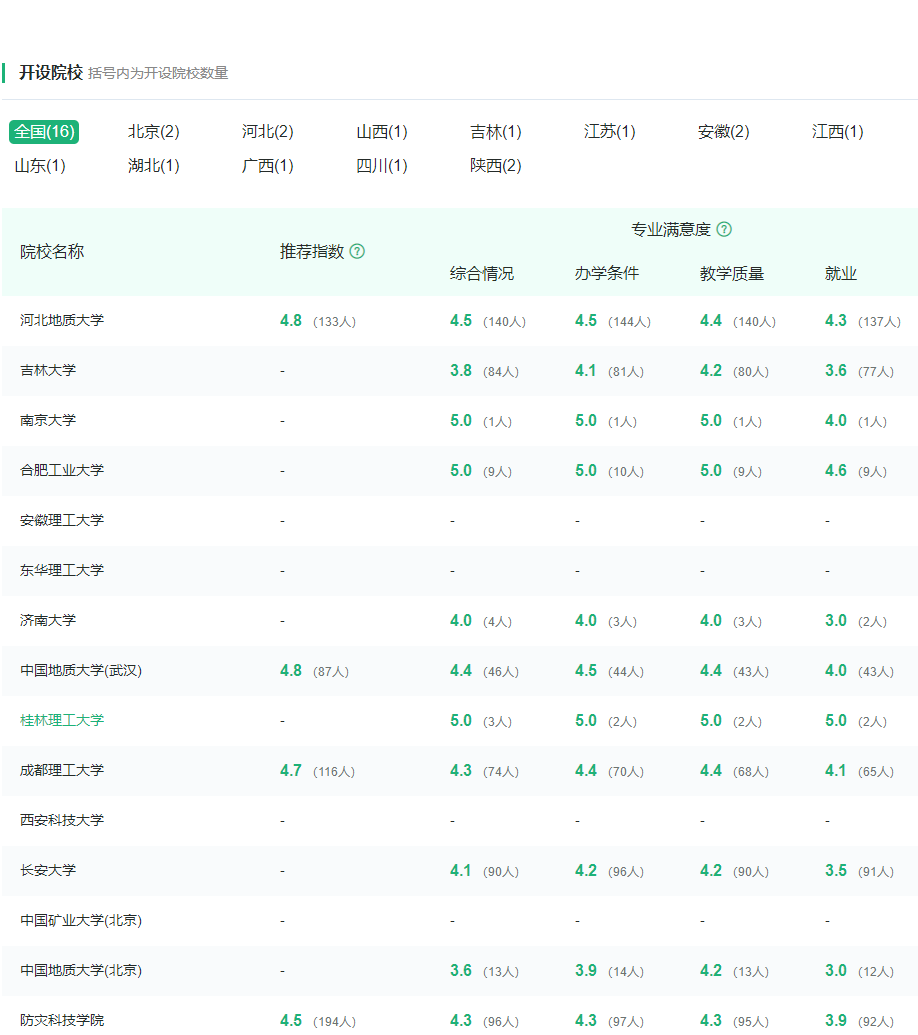This screenshot has width=918, height=1035.
Task: Select 防灾科技学院 就业 score 3.9
Action: [836, 1020]
